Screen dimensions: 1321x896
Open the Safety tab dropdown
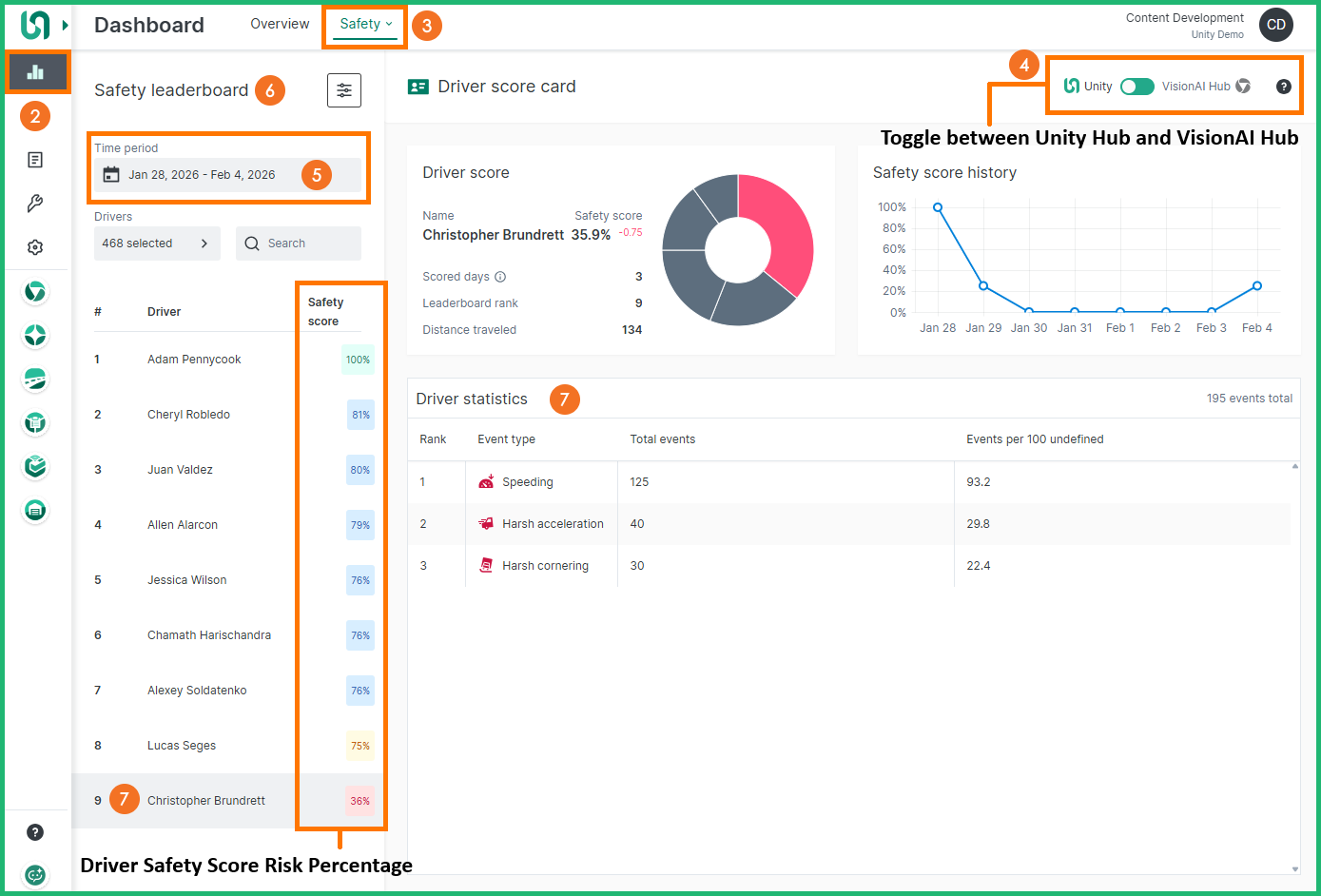coord(365,25)
